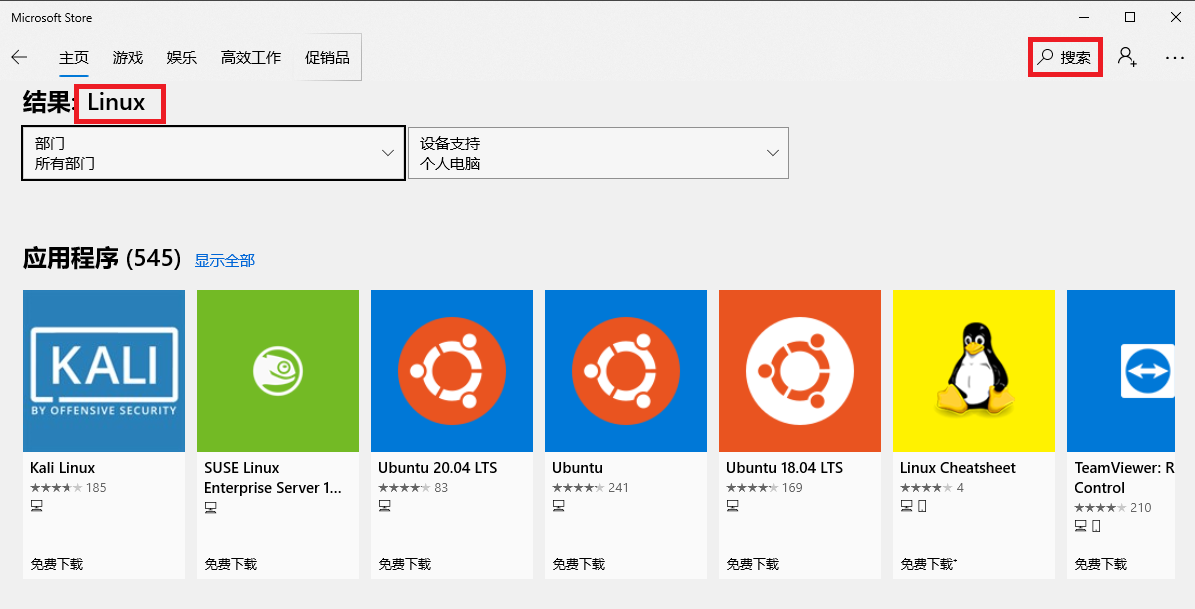The image size is (1195, 609).
Task: Click the PC device icon under Ubuntu 18.04 LTS
Action: pyautogui.click(x=732, y=506)
